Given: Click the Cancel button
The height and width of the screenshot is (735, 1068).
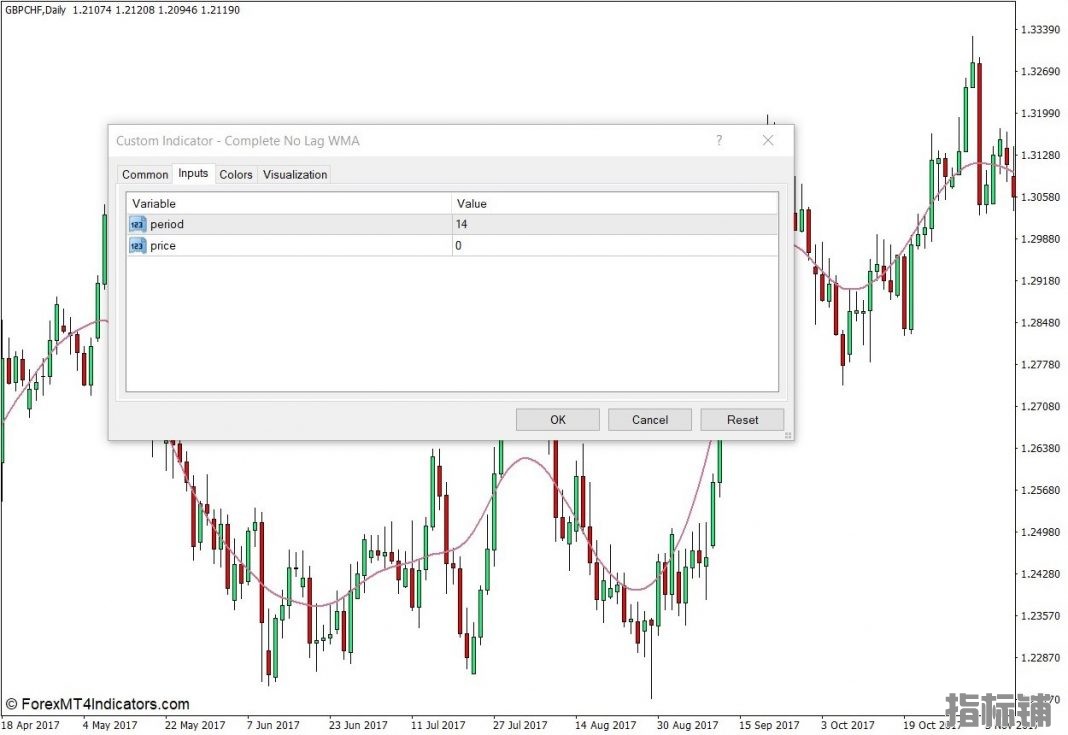Looking at the screenshot, I should coord(649,420).
